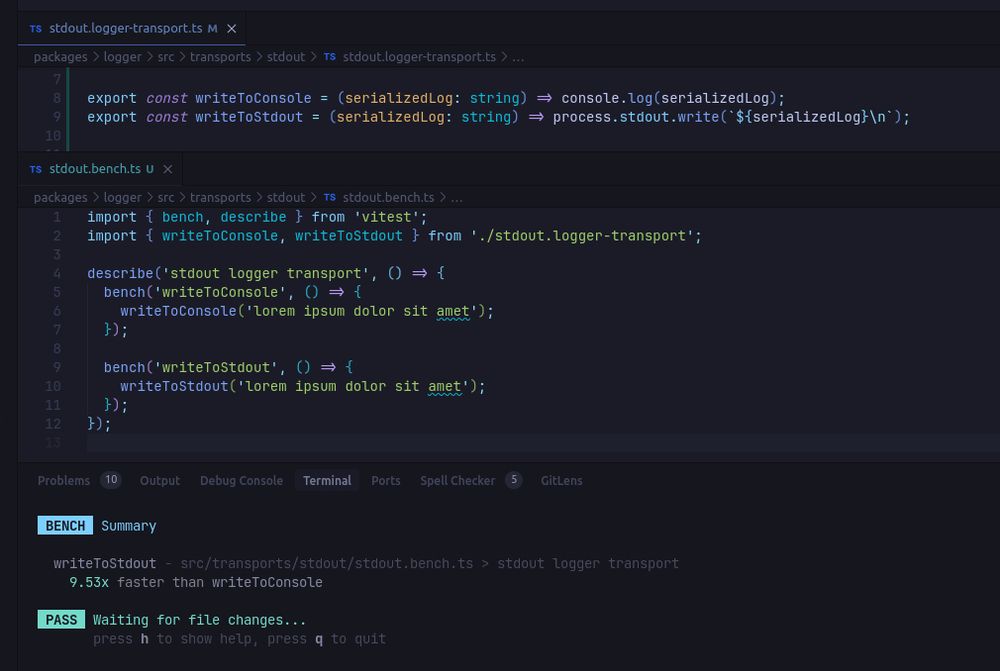This screenshot has height=671, width=1000.
Task: Click the describe('stdout logger transport' line
Action: (266, 273)
